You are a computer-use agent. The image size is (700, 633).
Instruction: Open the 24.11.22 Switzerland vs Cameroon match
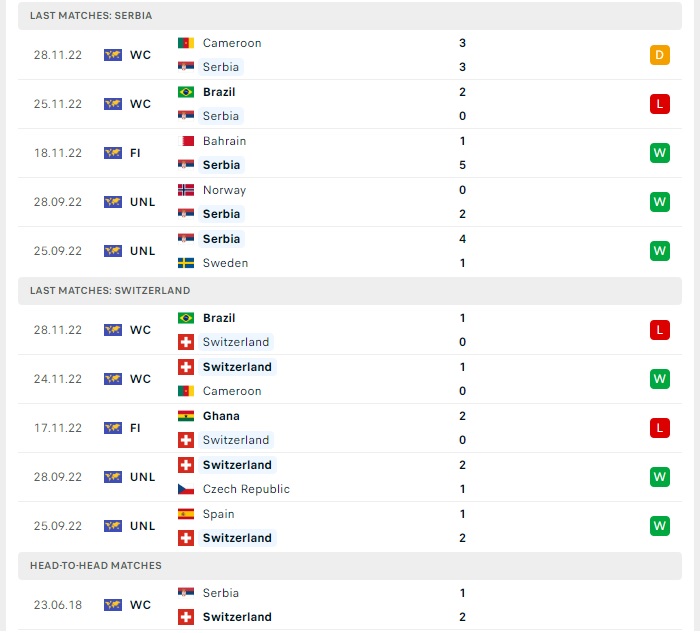point(350,379)
